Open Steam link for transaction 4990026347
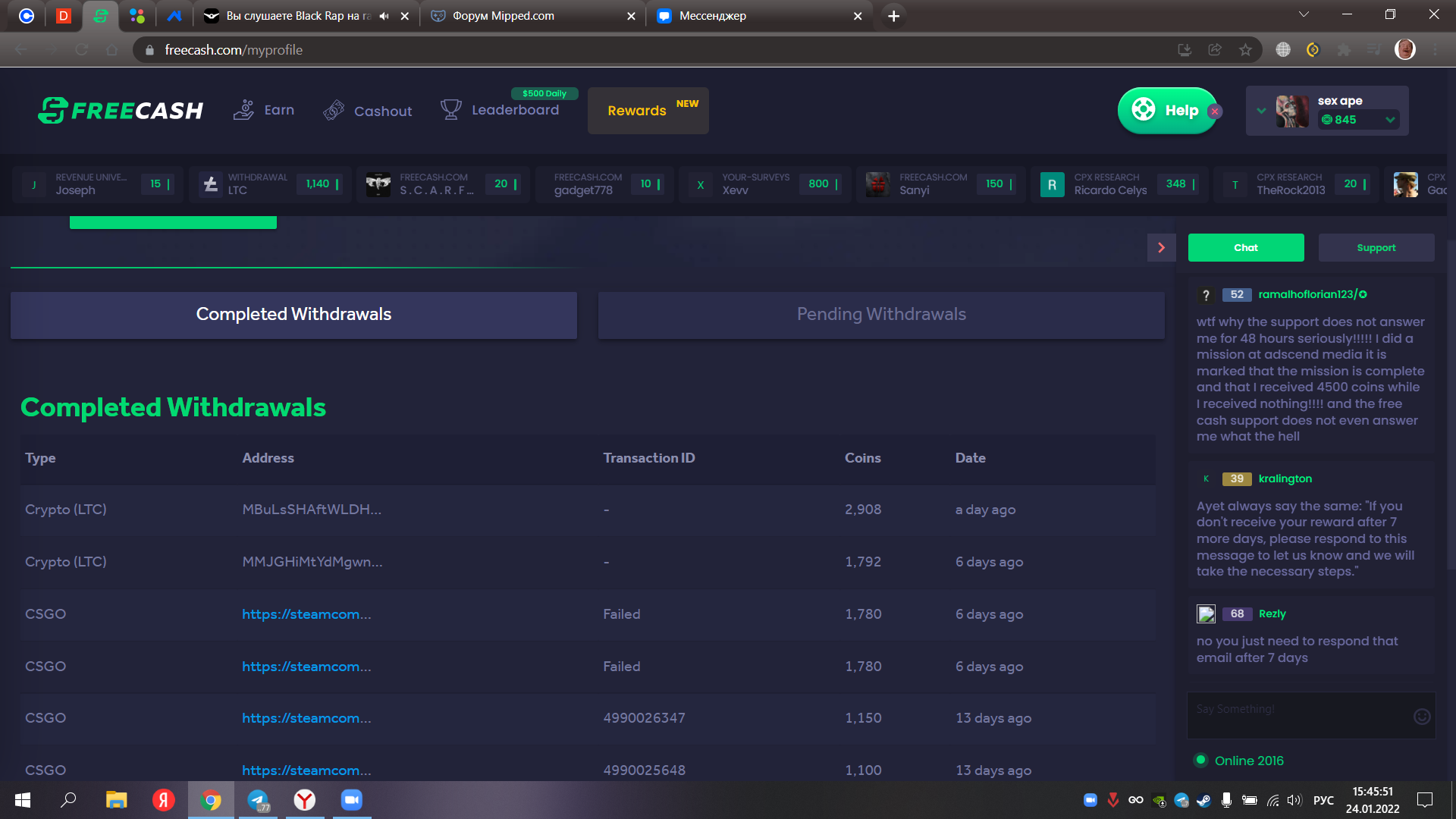Screen dimensions: 1456x819 [306, 718]
